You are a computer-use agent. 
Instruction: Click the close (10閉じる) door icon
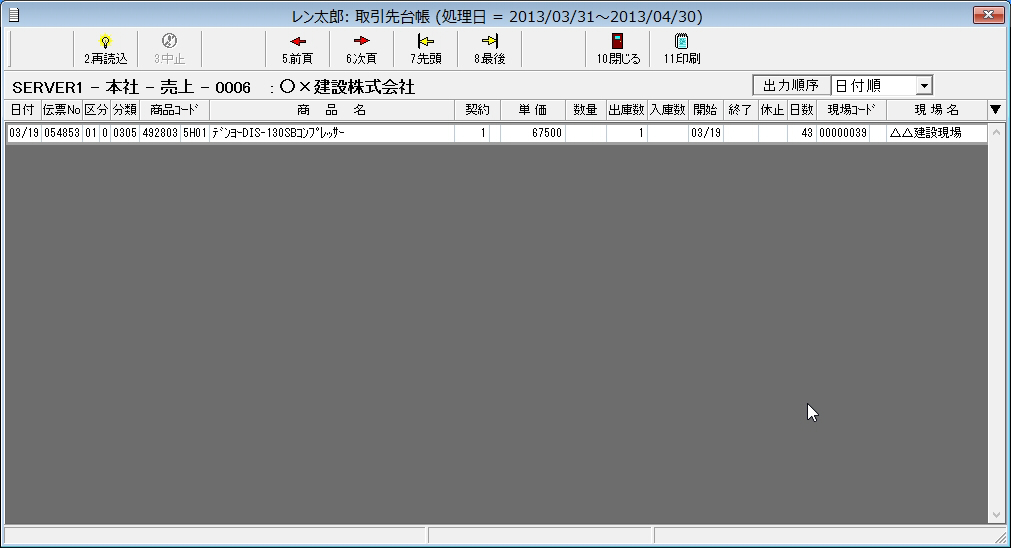pos(618,42)
